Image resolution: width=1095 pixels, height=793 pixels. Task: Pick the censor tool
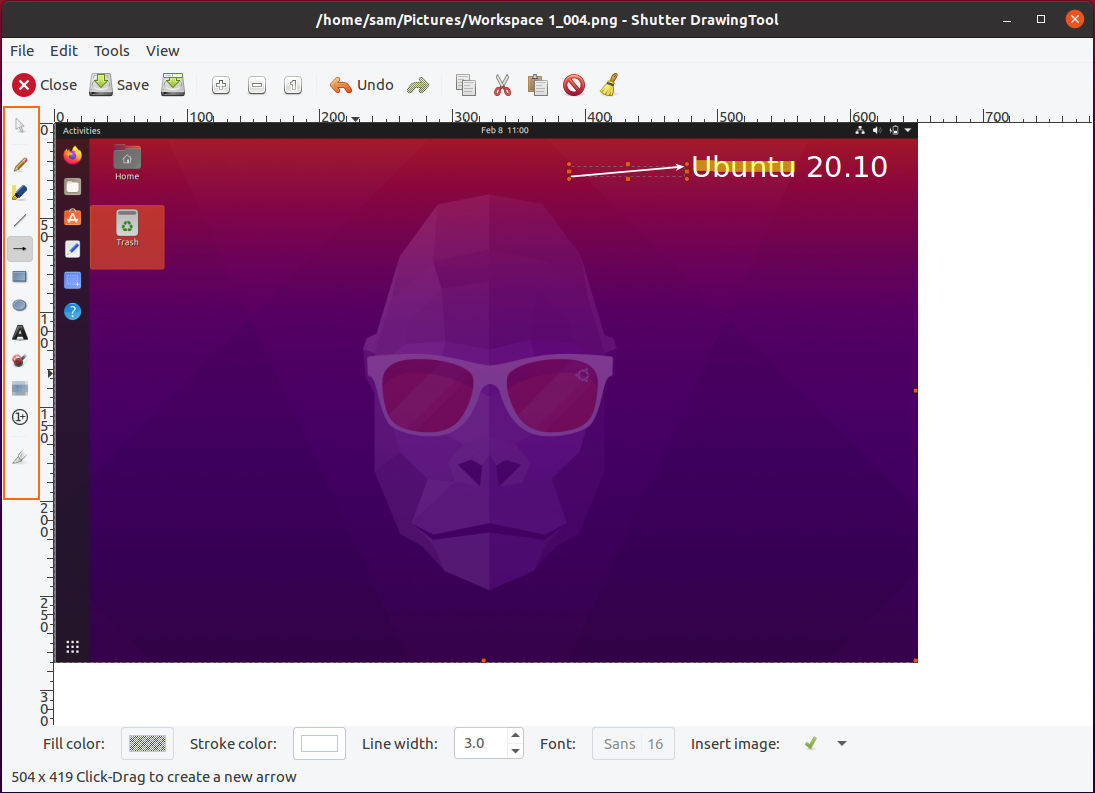tap(20, 361)
